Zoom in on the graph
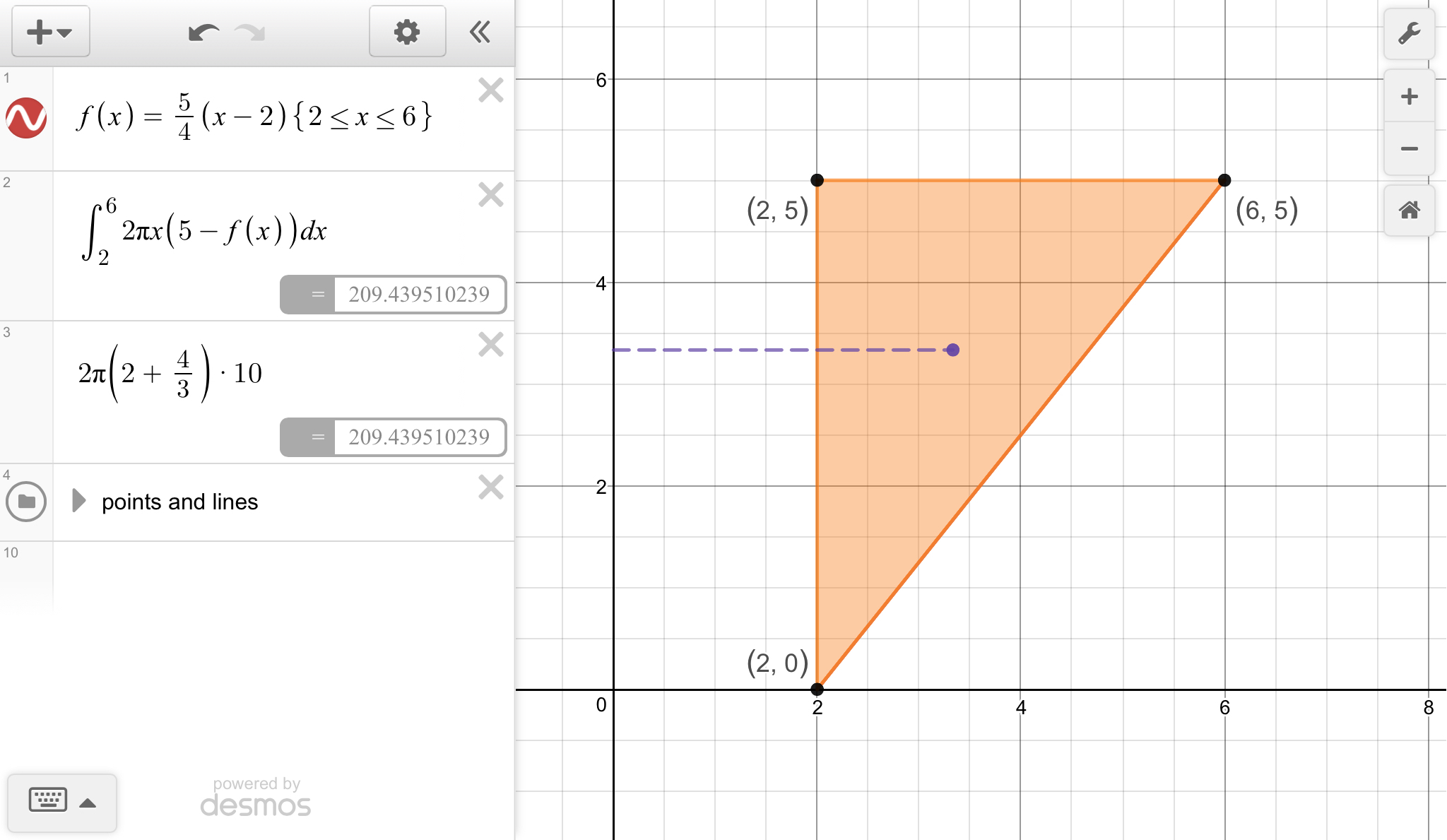 tap(1409, 97)
